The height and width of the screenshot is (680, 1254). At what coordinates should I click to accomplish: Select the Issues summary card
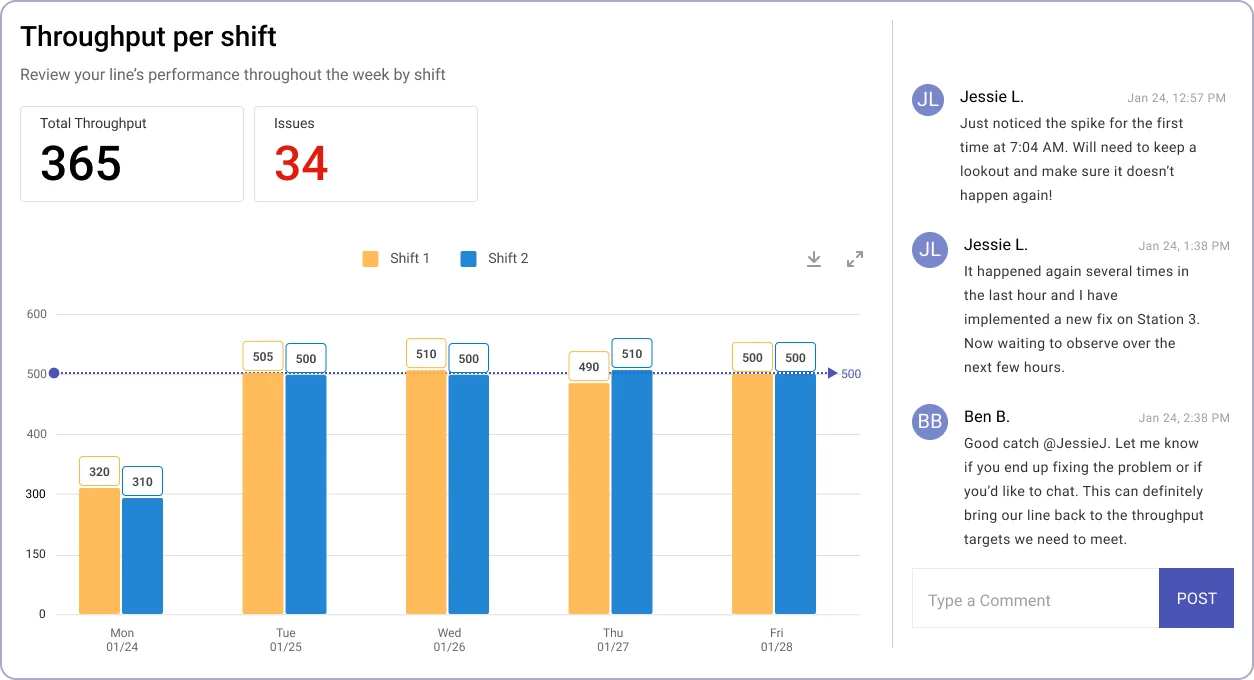(366, 153)
